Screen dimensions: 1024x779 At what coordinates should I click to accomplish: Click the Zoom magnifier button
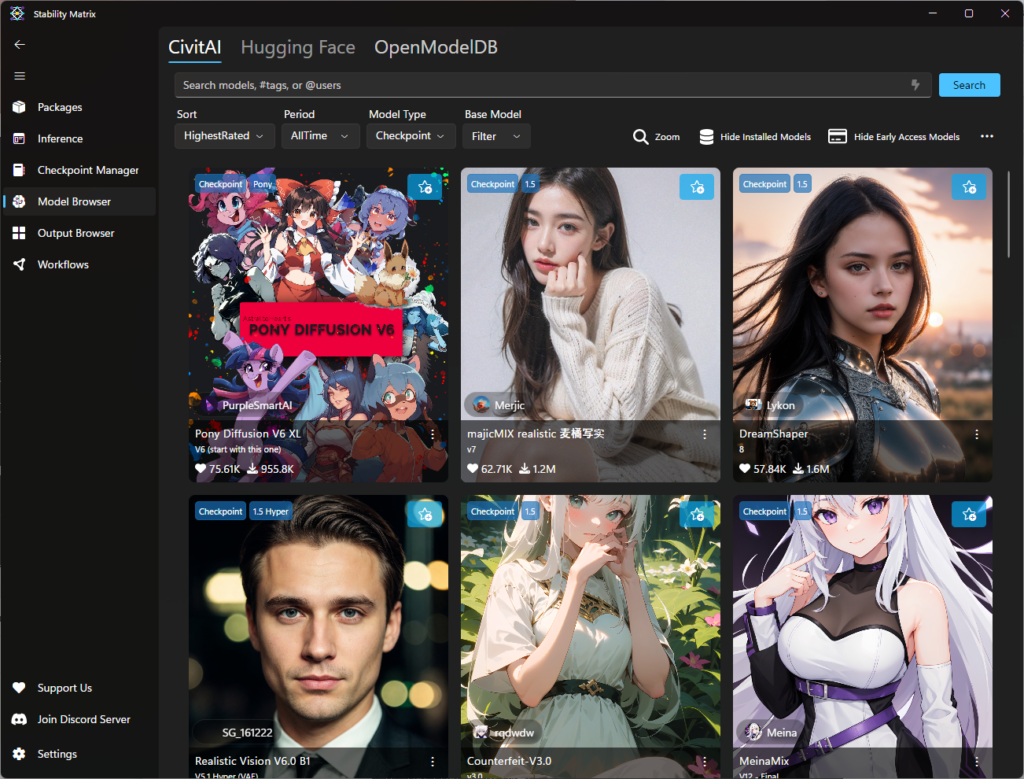[x=656, y=136]
